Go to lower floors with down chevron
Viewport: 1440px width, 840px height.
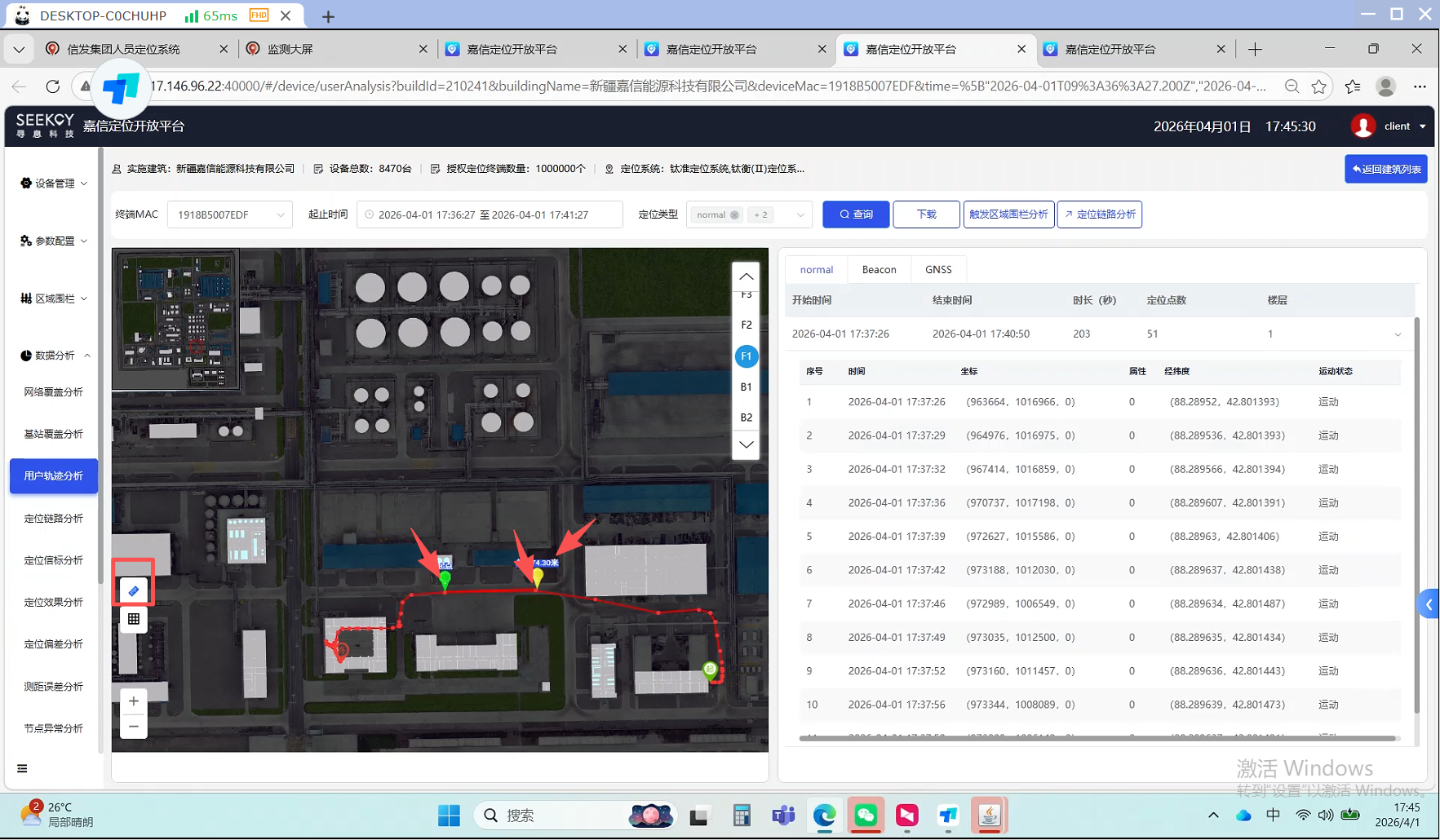[746, 445]
